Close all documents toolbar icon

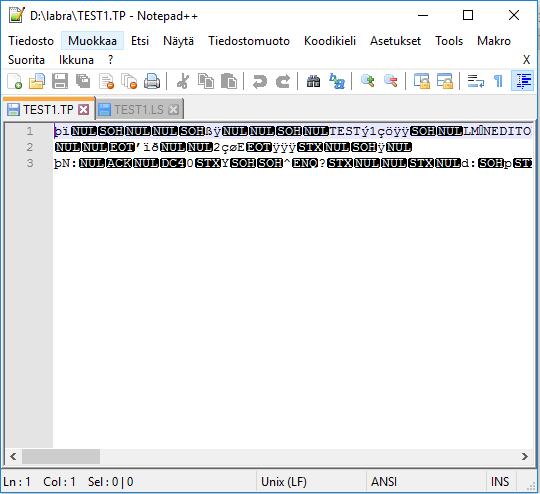(x=129, y=81)
